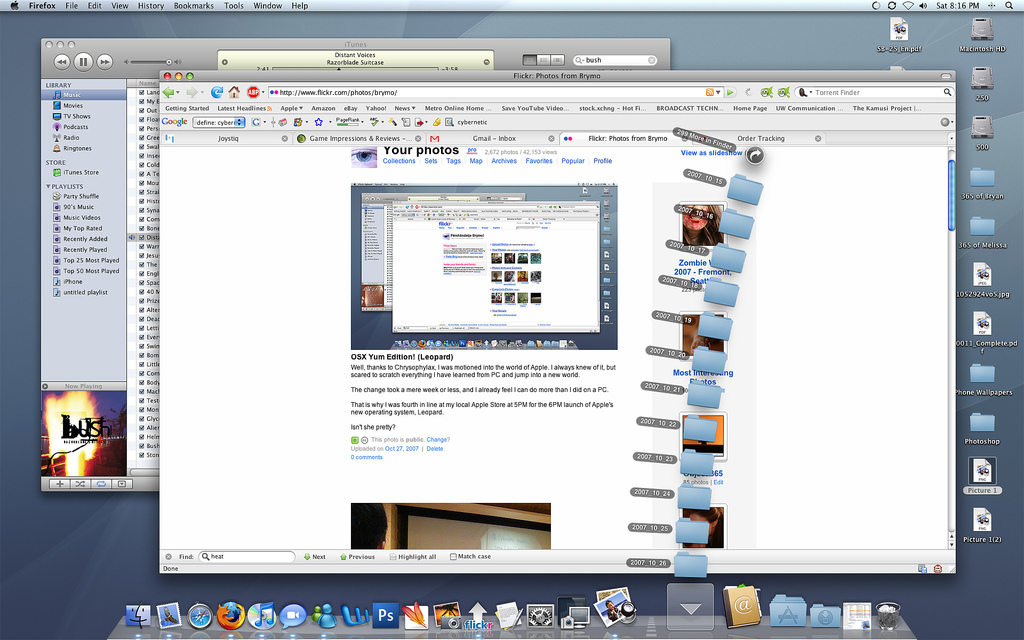Click the Firefox home icon
This screenshot has width=1024, height=640.
pos(235,92)
